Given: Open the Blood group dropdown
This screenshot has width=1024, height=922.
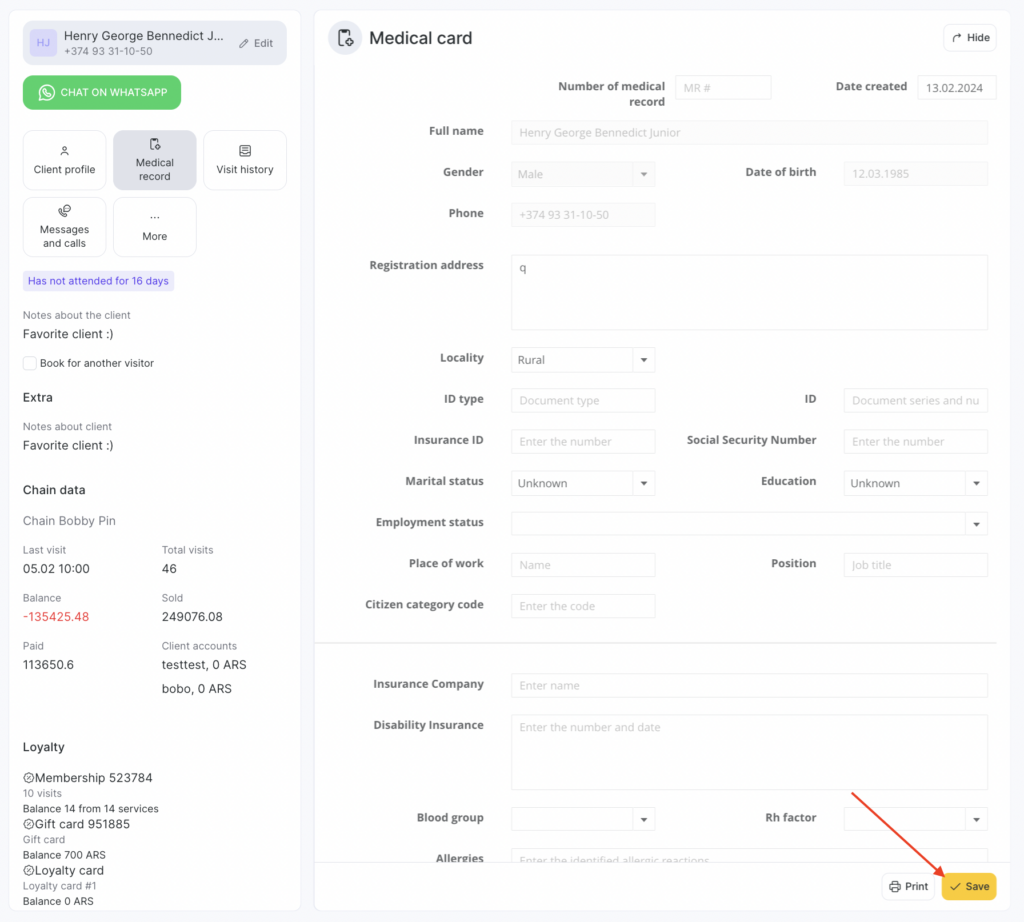Looking at the screenshot, I should pyautogui.click(x=644, y=819).
